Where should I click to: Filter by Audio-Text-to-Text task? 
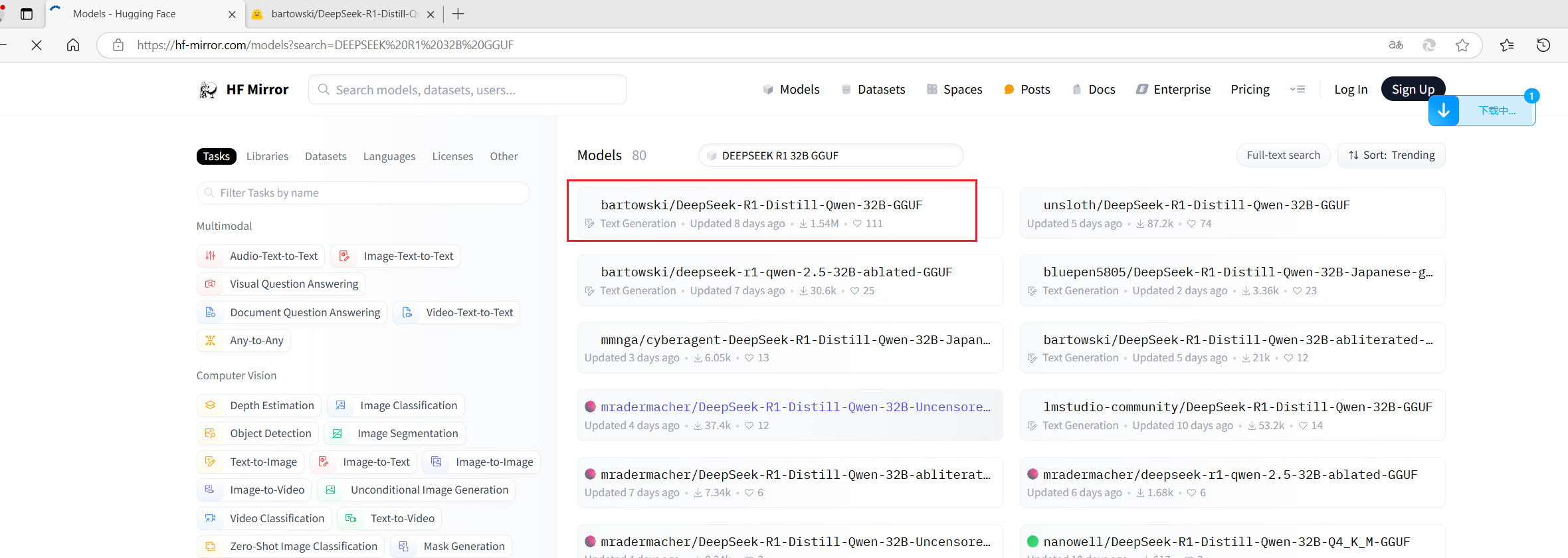tap(261, 256)
